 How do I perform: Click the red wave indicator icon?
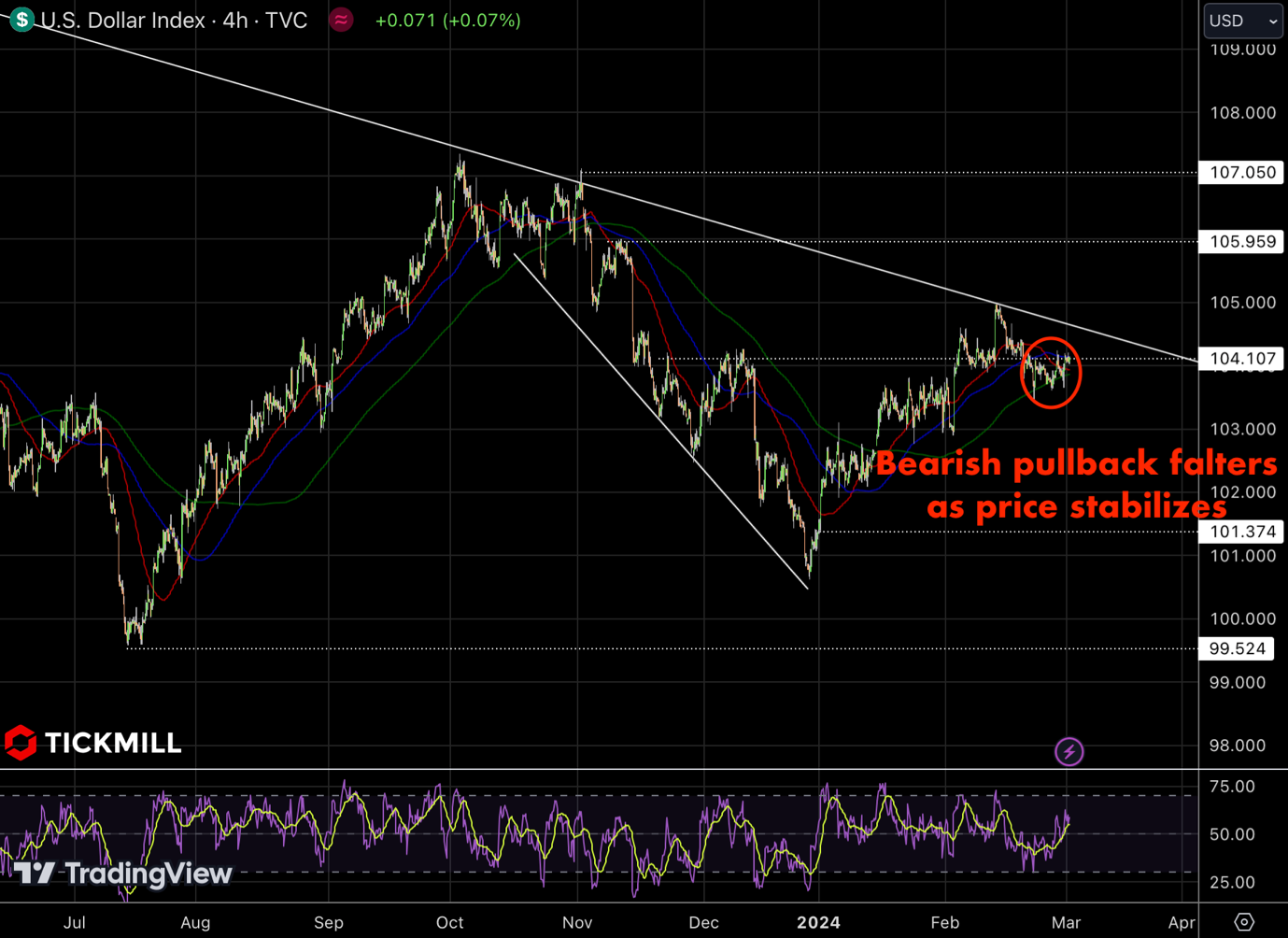pyautogui.click(x=342, y=20)
